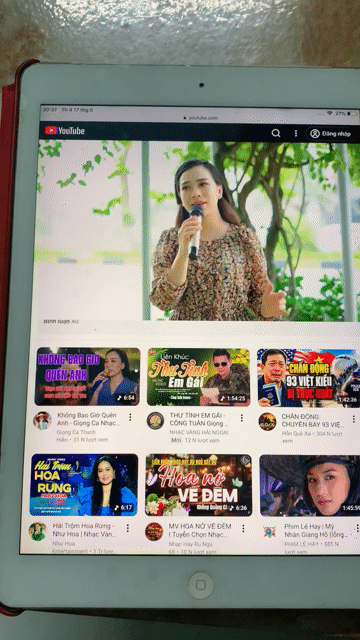
Task: Open options for Không Bao Giờ Quên Anh
Action: tap(130, 417)
